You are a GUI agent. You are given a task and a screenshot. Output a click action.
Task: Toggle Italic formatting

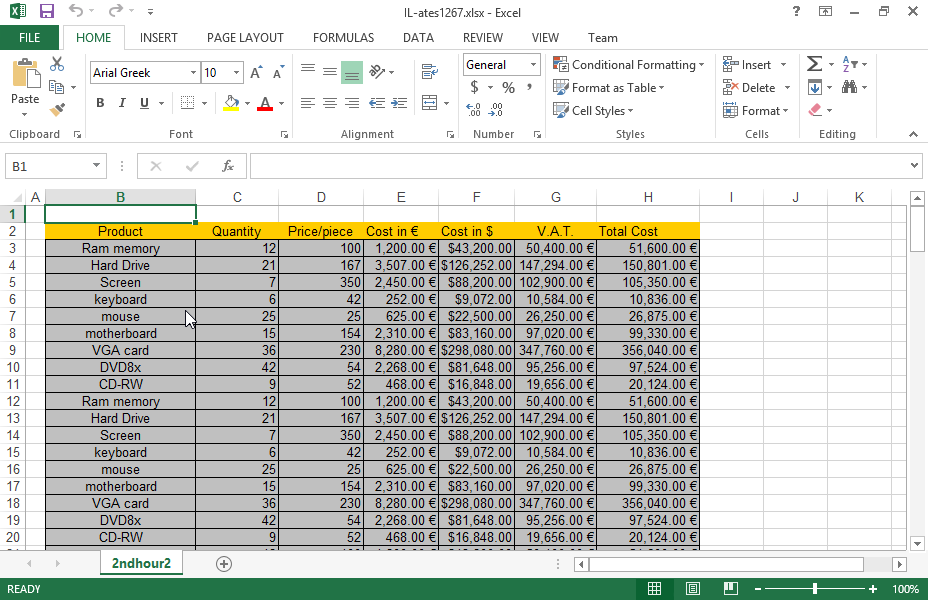click(122, 103)
